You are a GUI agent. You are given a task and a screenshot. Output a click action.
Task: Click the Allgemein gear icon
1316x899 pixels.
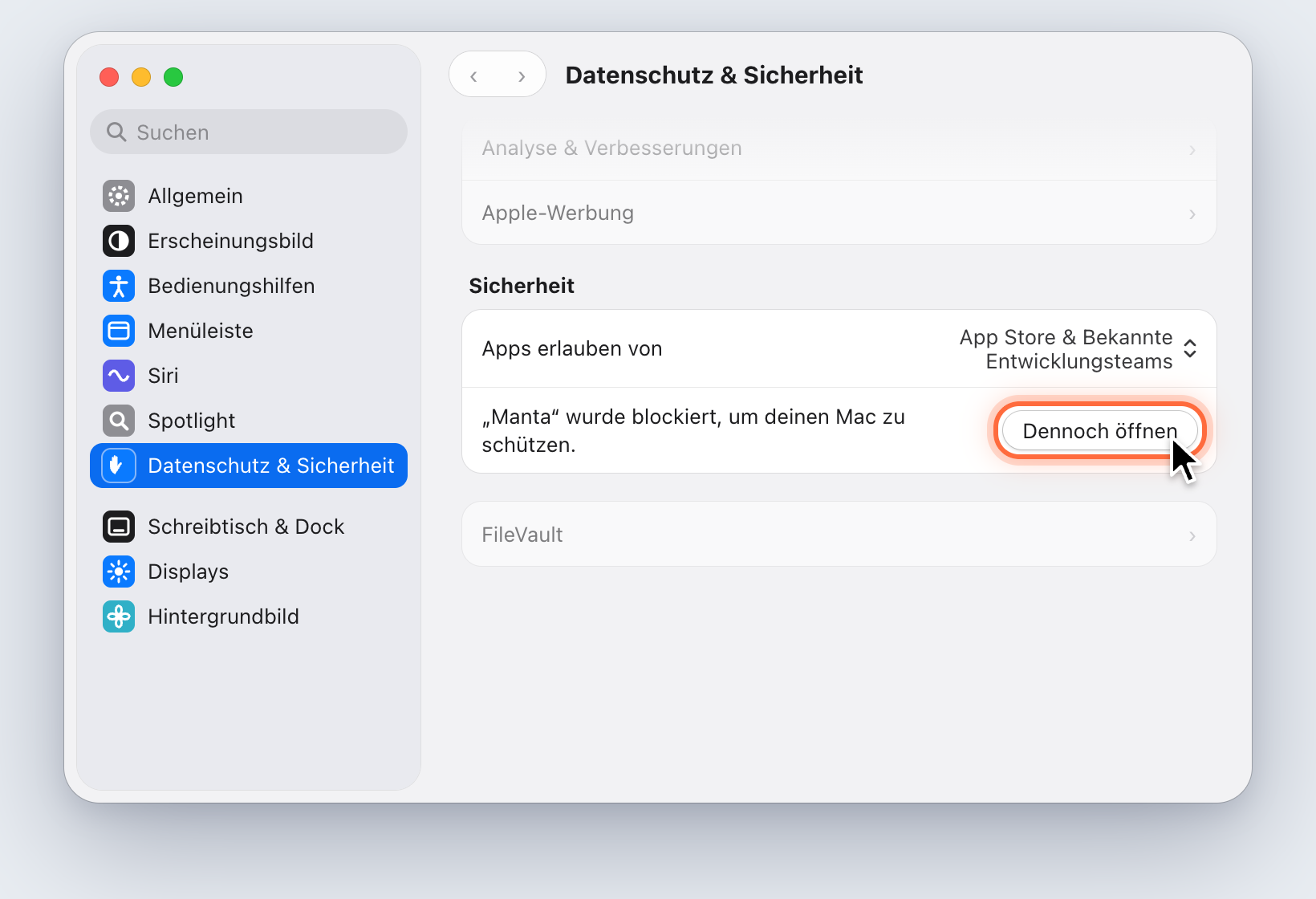[119, 196]
